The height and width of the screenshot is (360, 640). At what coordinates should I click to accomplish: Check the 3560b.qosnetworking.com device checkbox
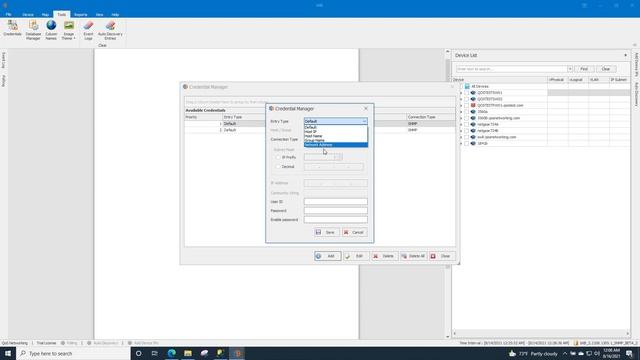coord(467,118)
